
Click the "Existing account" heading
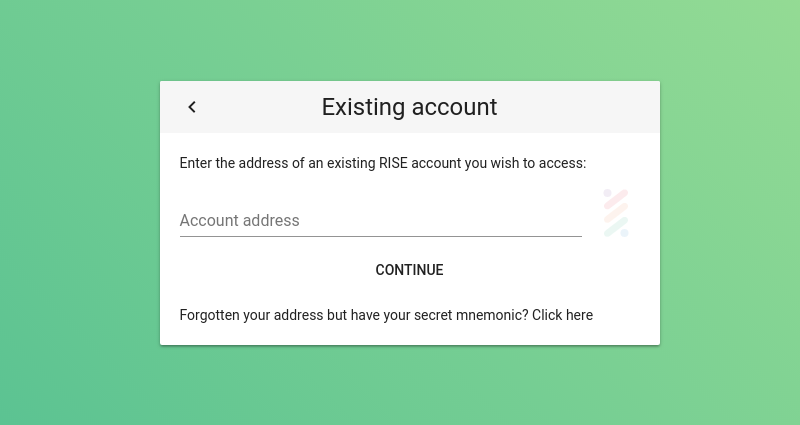tap(409, 107)
